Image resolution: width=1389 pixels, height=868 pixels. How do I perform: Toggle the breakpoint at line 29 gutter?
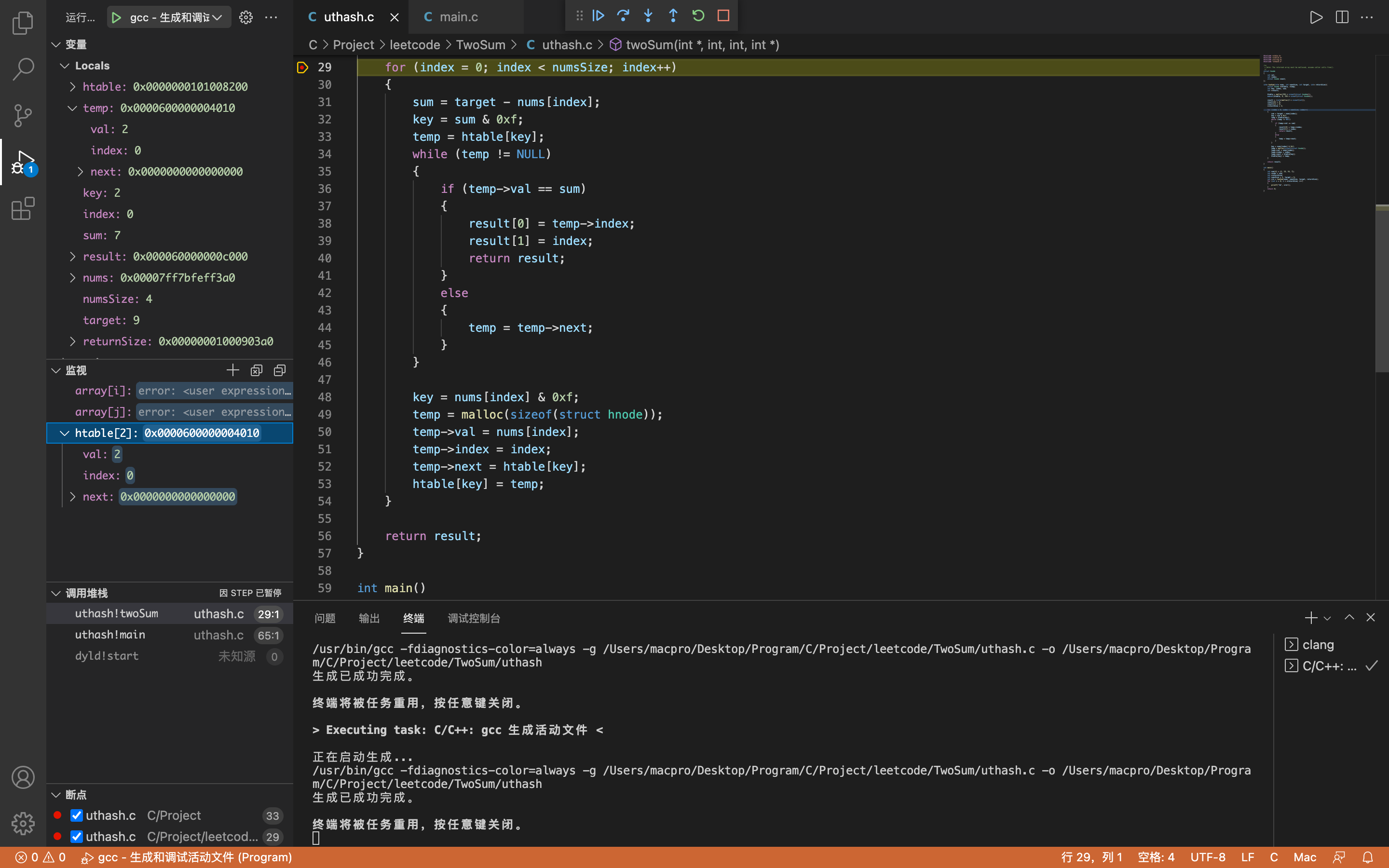coord(302,67)
